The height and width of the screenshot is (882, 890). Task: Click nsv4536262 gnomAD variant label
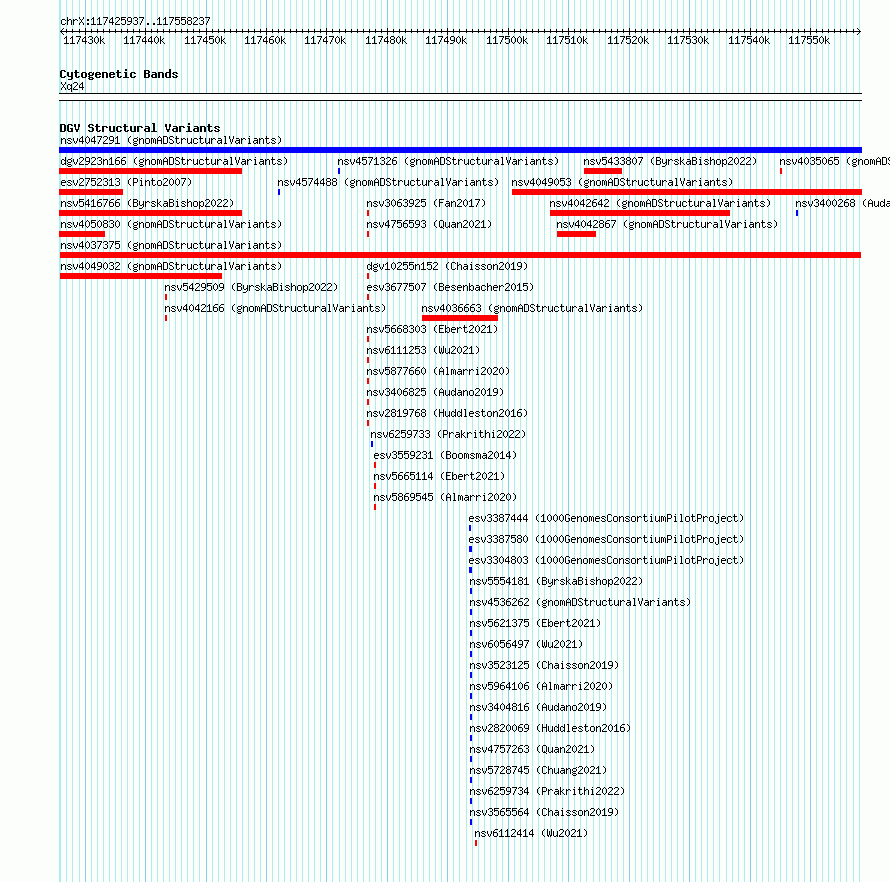point(580,602)
